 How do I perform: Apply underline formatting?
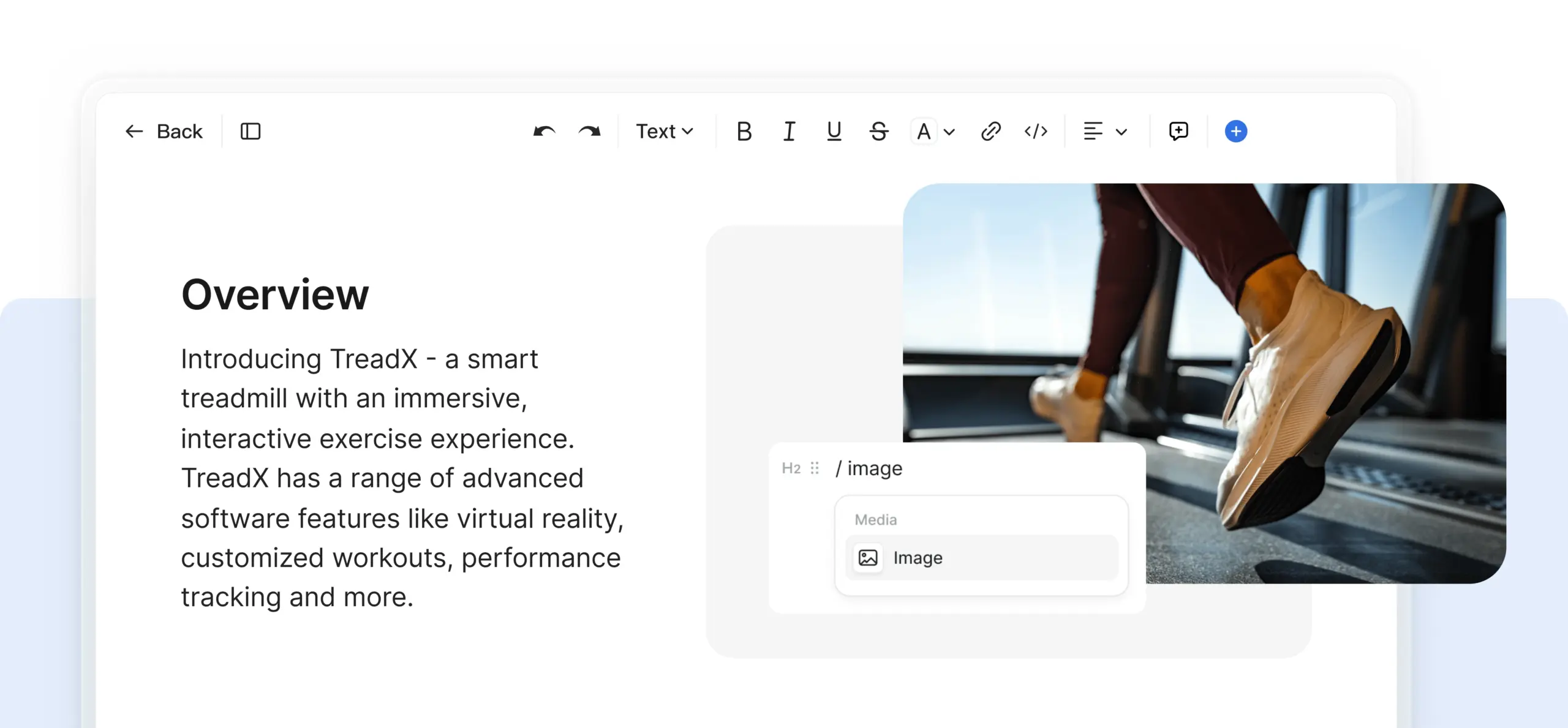(x=834, y=131)
